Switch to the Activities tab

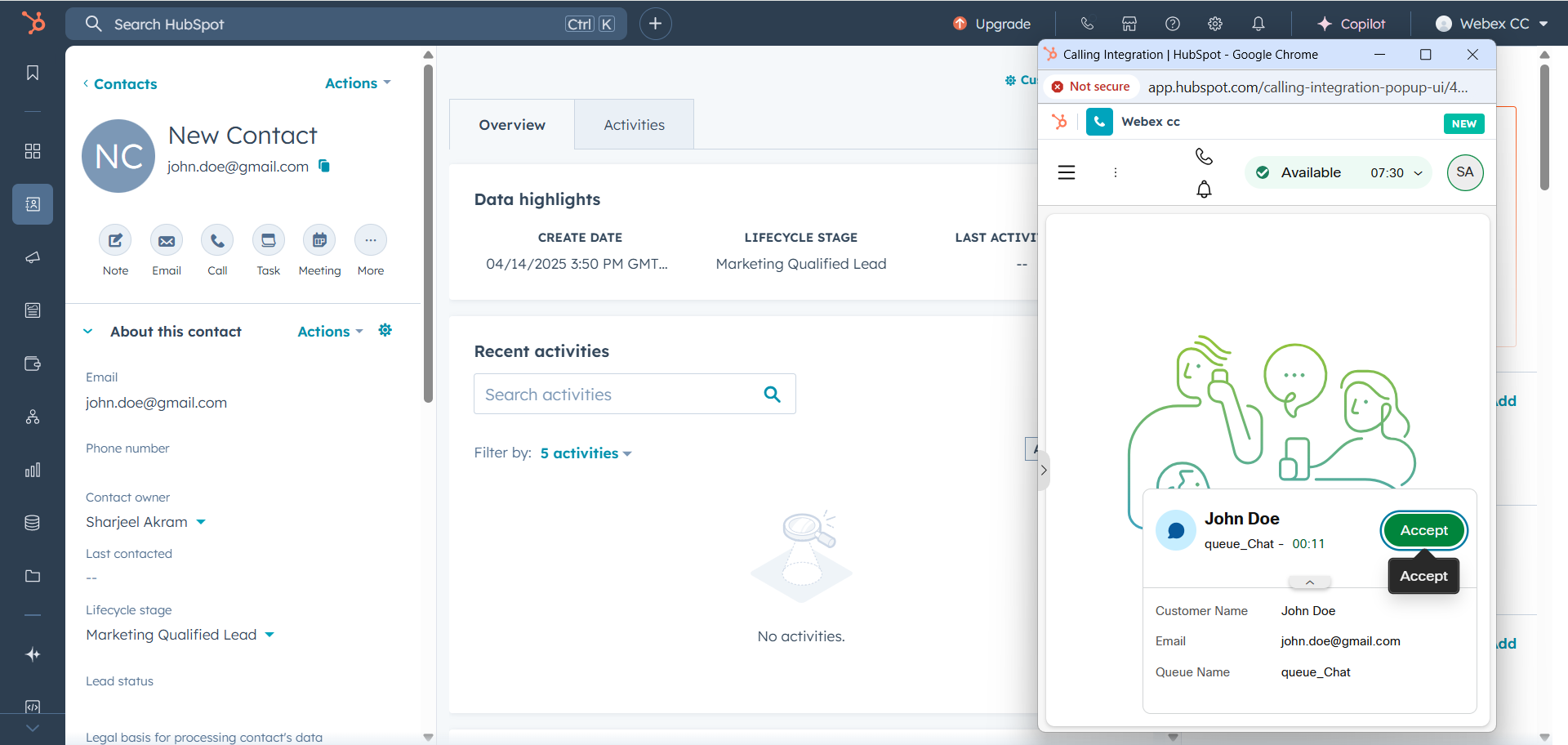pyautogui.click(x=634, y=125)
